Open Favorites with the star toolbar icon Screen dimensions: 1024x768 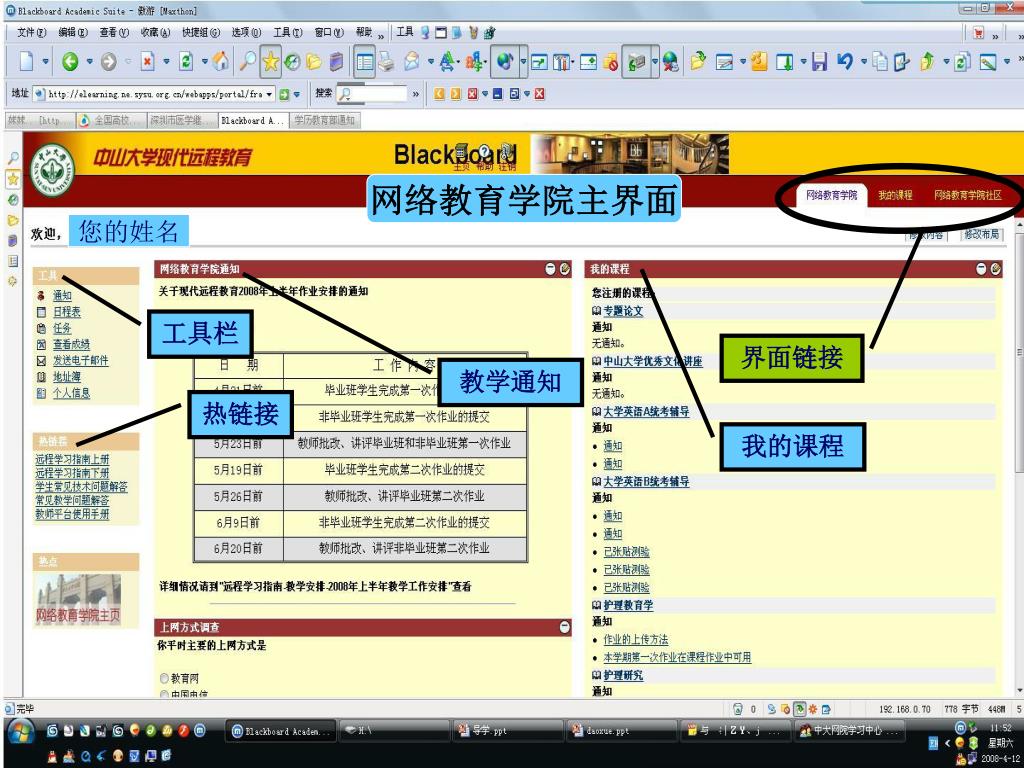point(271,62)
